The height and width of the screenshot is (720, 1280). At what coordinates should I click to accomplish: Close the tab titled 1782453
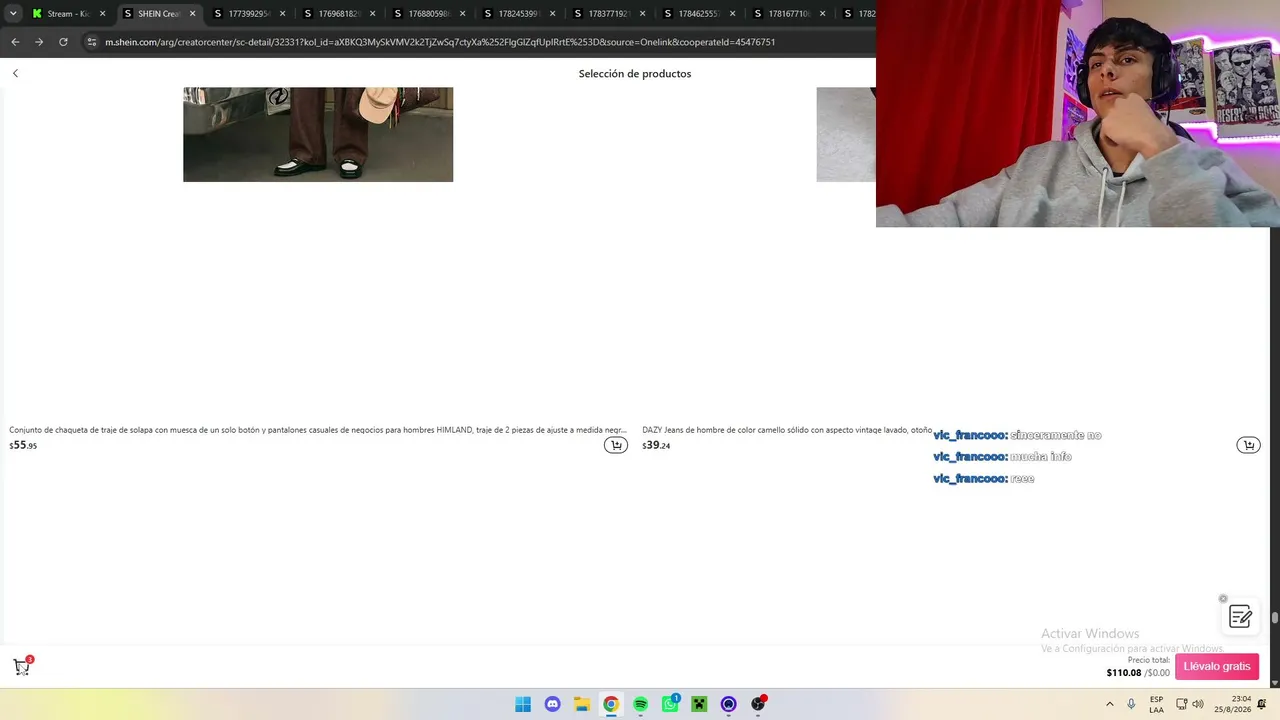552,14
